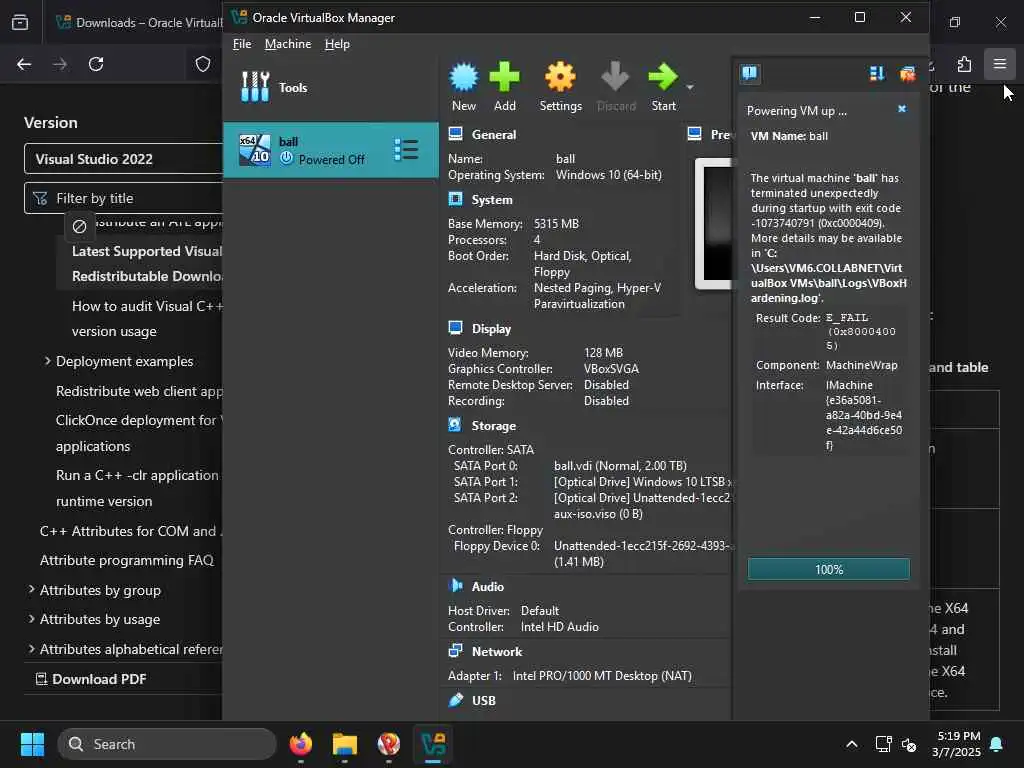Switch to the Downloads – Oracle VirtualBox tab

[x=138, y=22]
